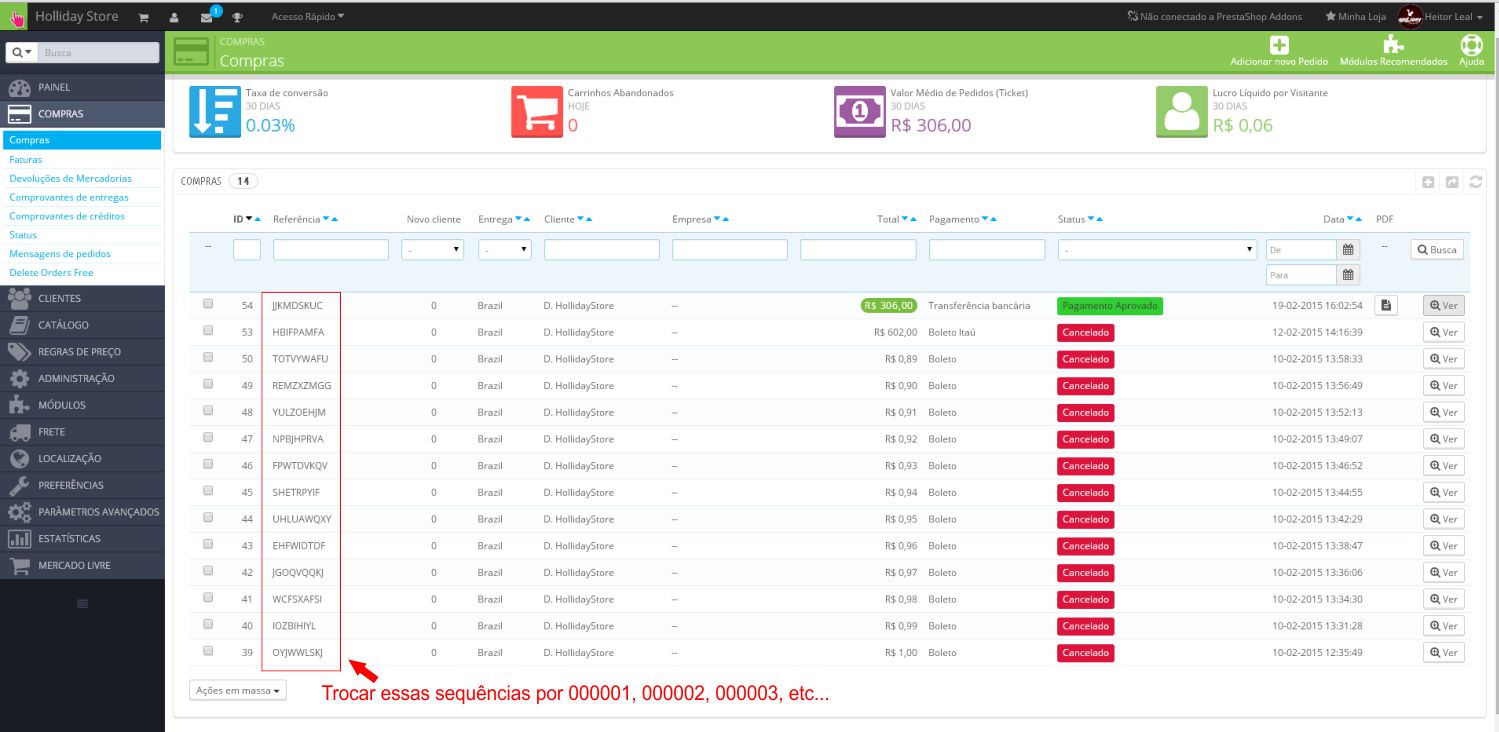Click reference JJKMDSKUC
1499x732 pixels.
pyautogui.click(x=298, y=305)
